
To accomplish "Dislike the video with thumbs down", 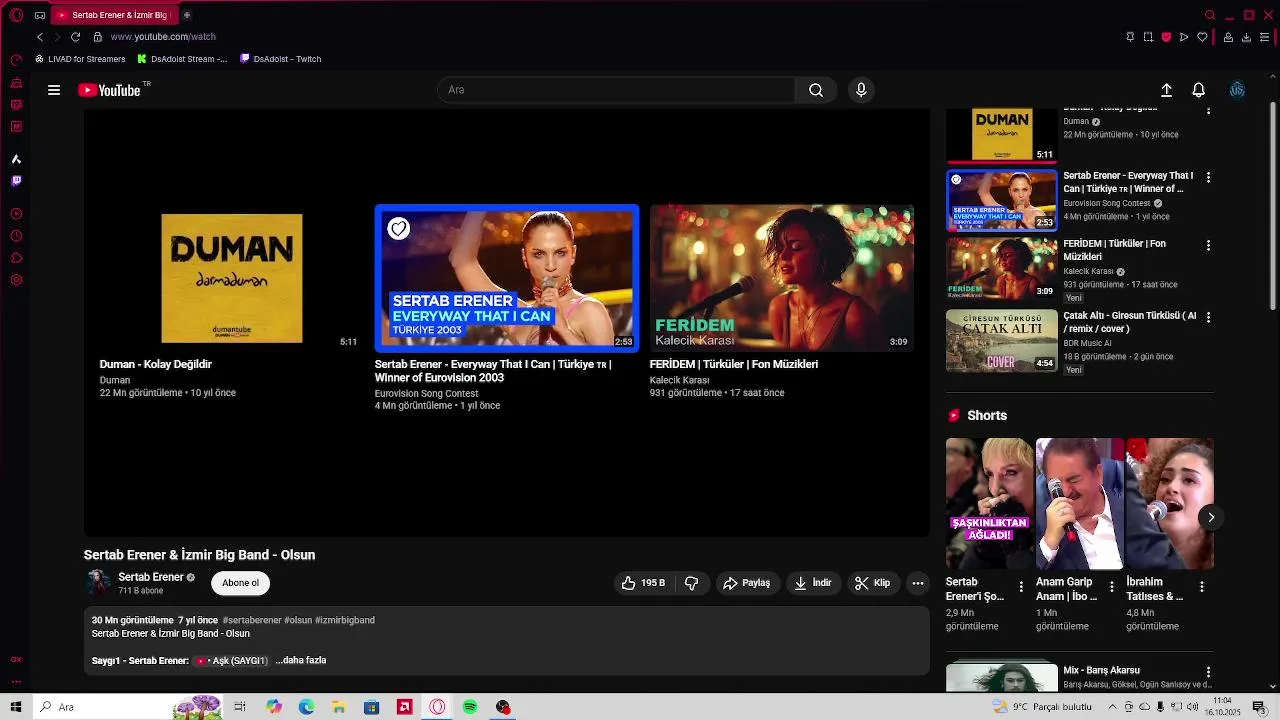I will 691,583.
